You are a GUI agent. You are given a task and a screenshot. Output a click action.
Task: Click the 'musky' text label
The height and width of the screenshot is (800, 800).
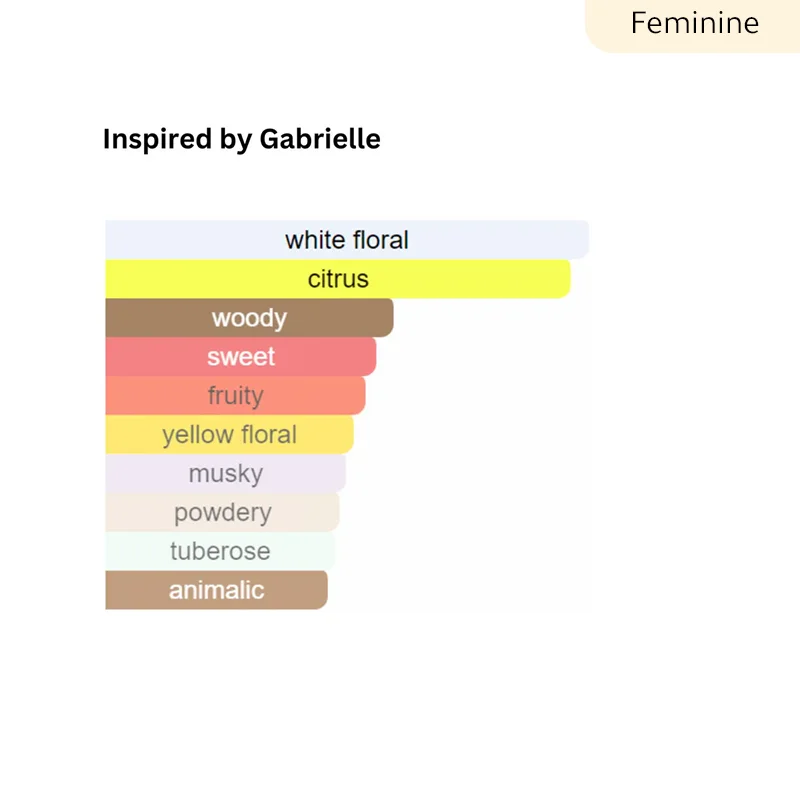point(226,473)
